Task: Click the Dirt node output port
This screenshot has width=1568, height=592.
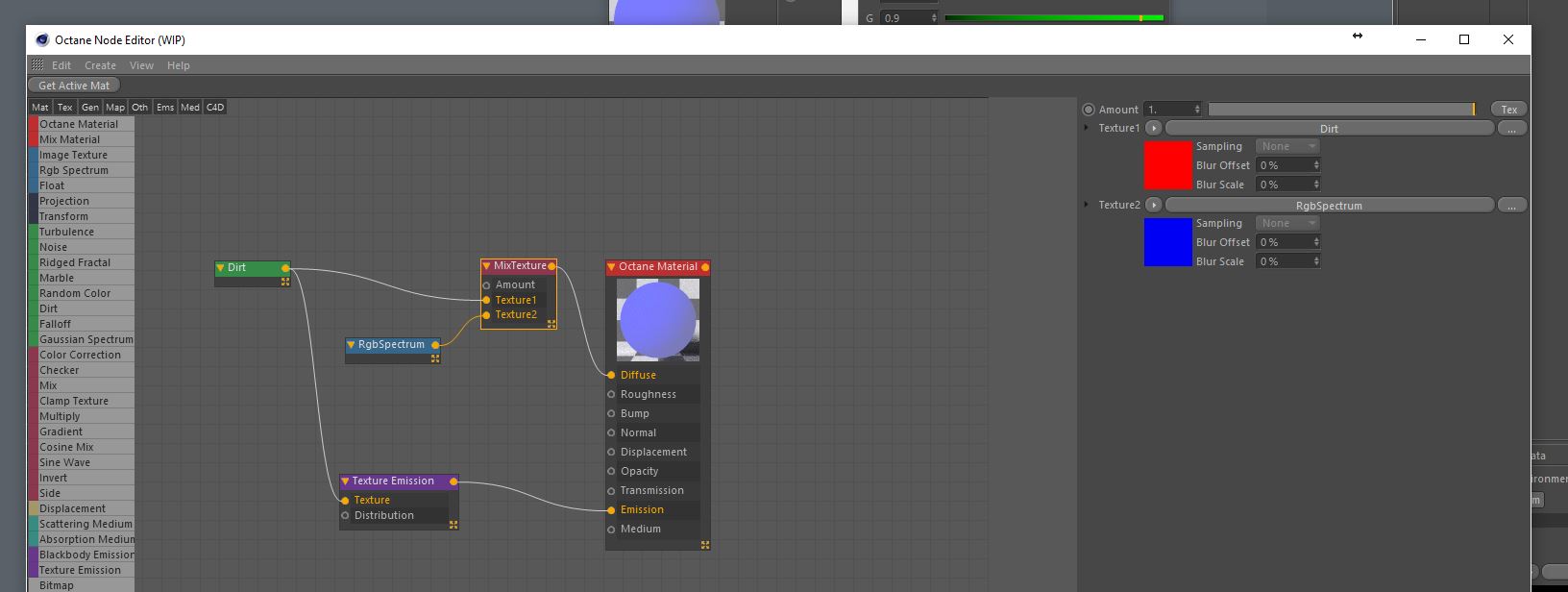Action: click(285, 268)
